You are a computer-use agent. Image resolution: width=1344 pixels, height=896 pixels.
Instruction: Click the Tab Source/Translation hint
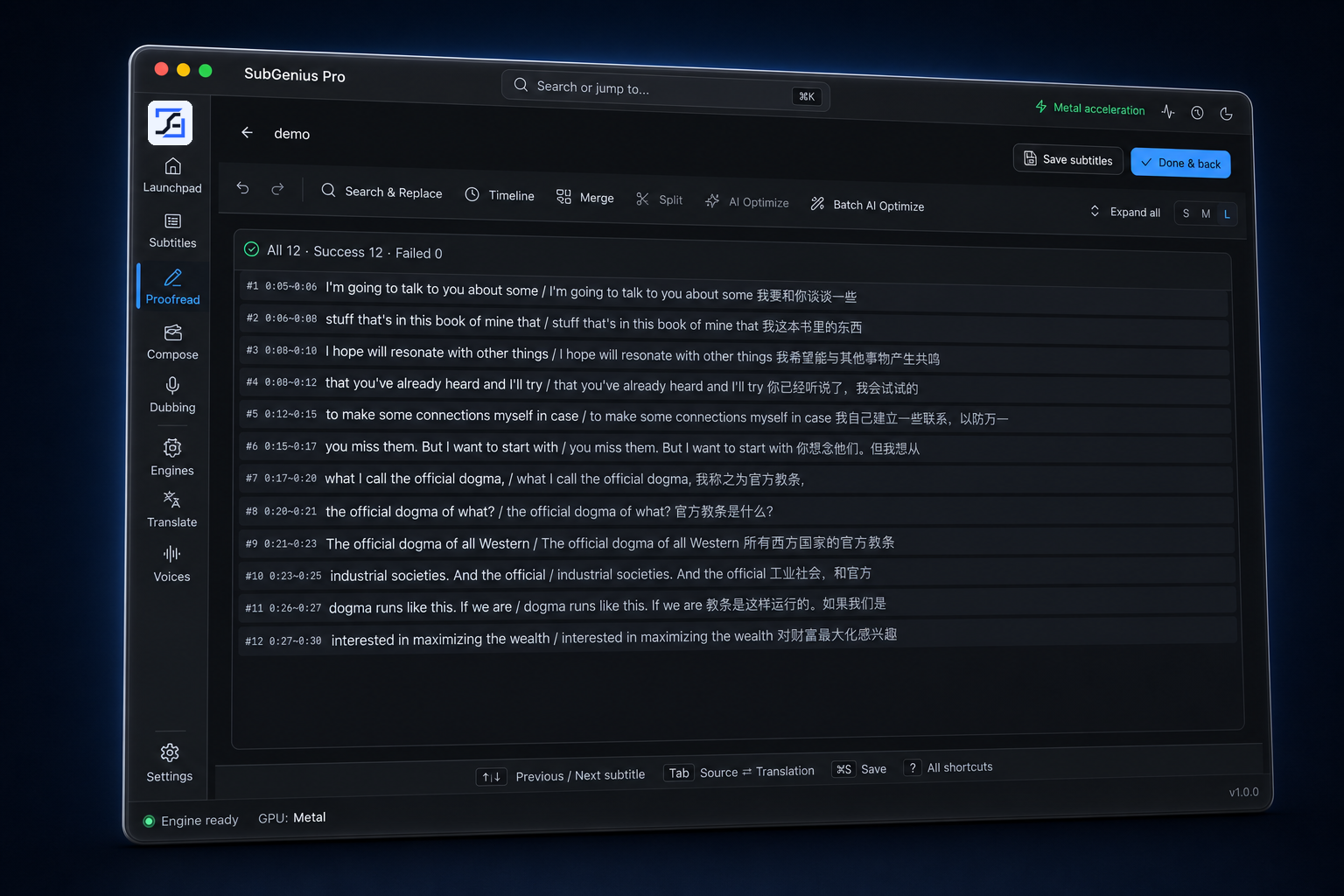739,772
